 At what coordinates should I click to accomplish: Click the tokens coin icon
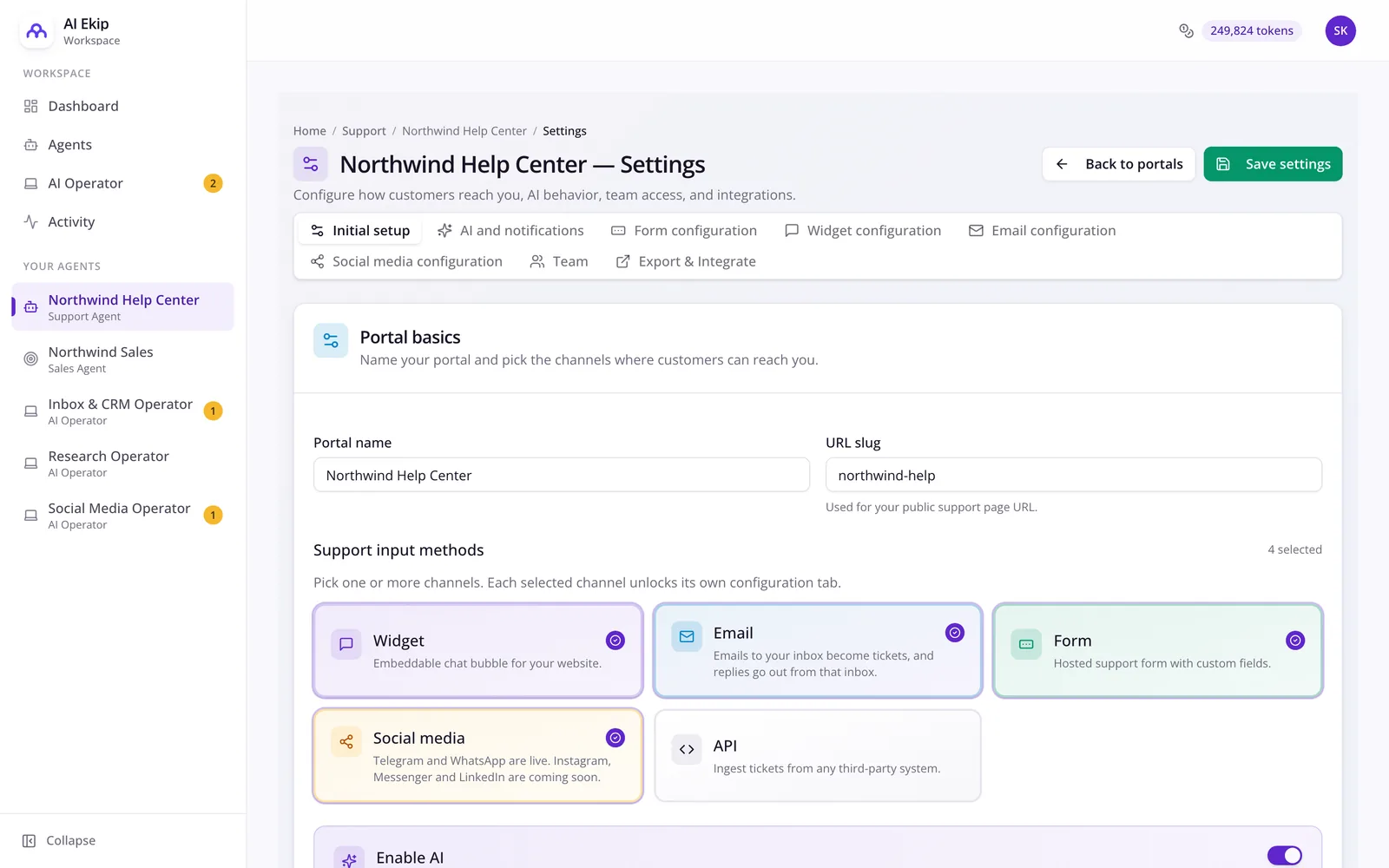point(1186,31)
